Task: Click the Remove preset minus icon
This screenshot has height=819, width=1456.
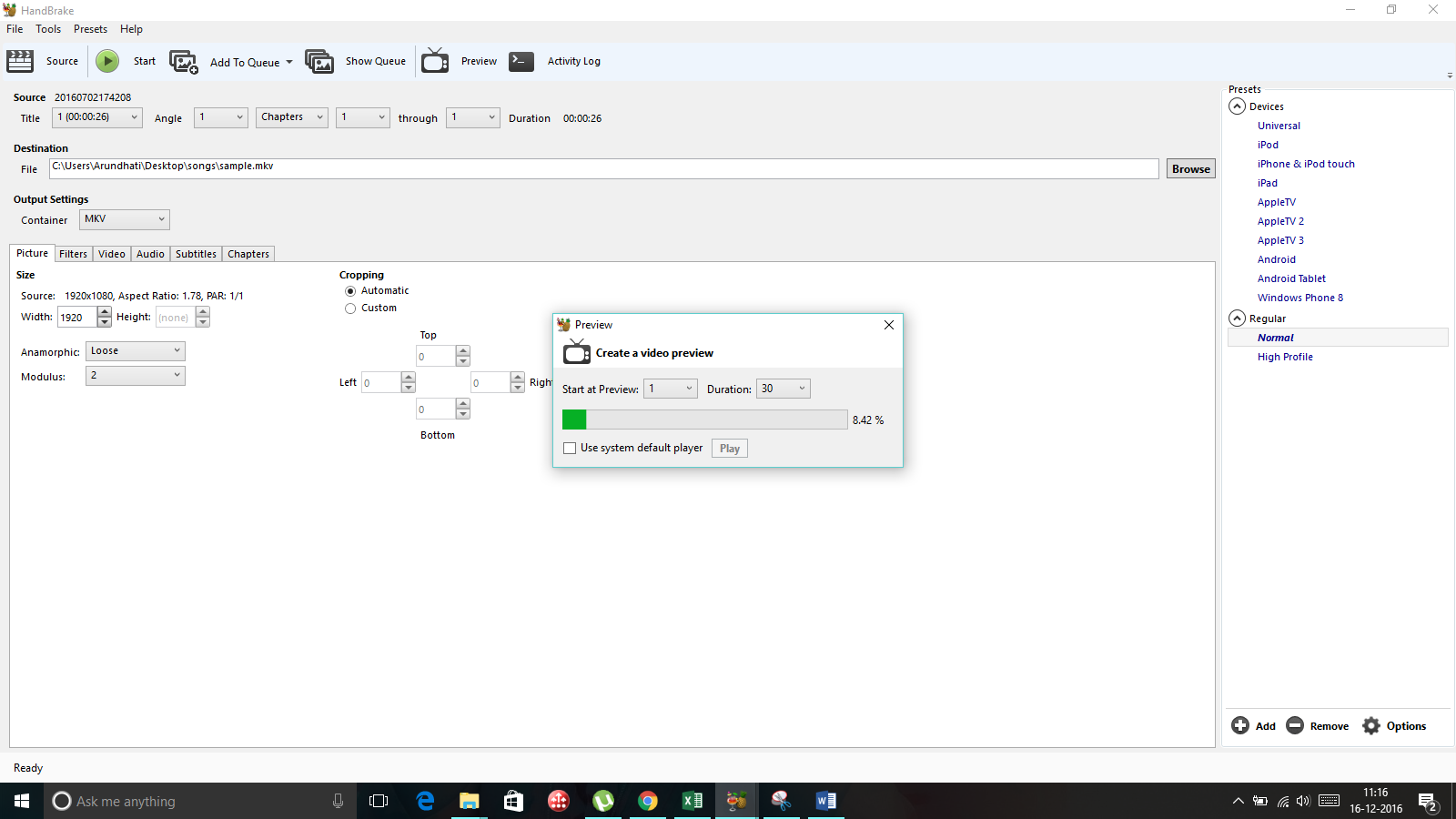Action: tap(1295, 725)
